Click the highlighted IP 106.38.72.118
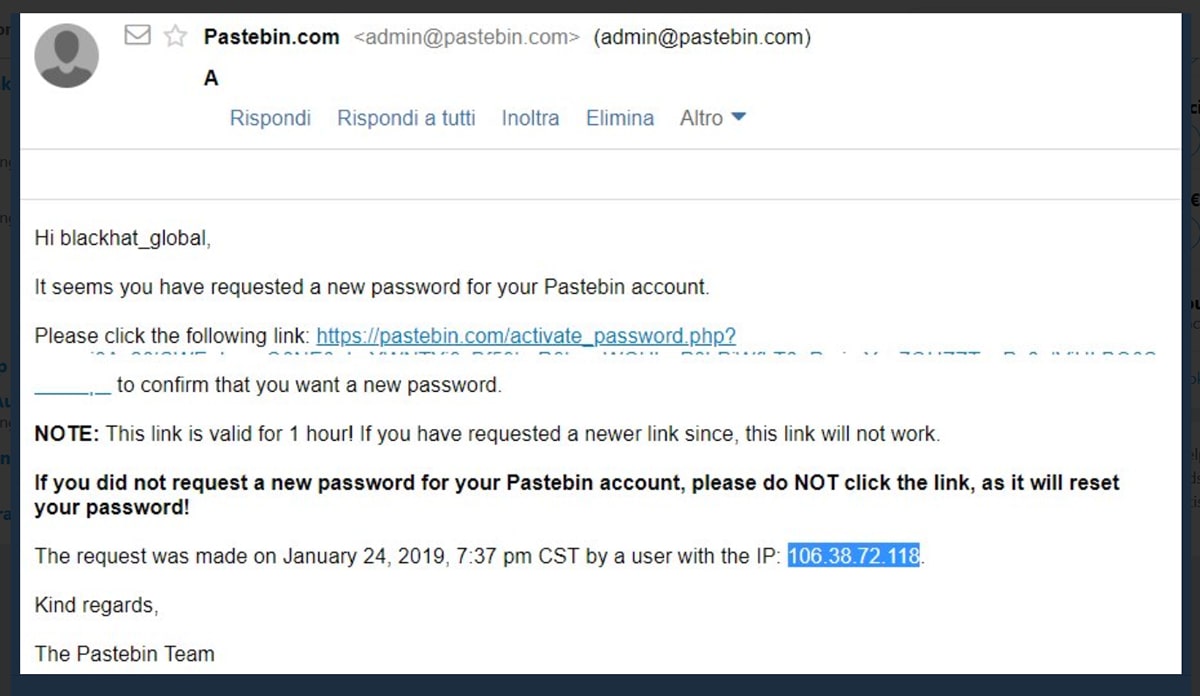This screenshot has width=1200, height=696. [853, 556]
